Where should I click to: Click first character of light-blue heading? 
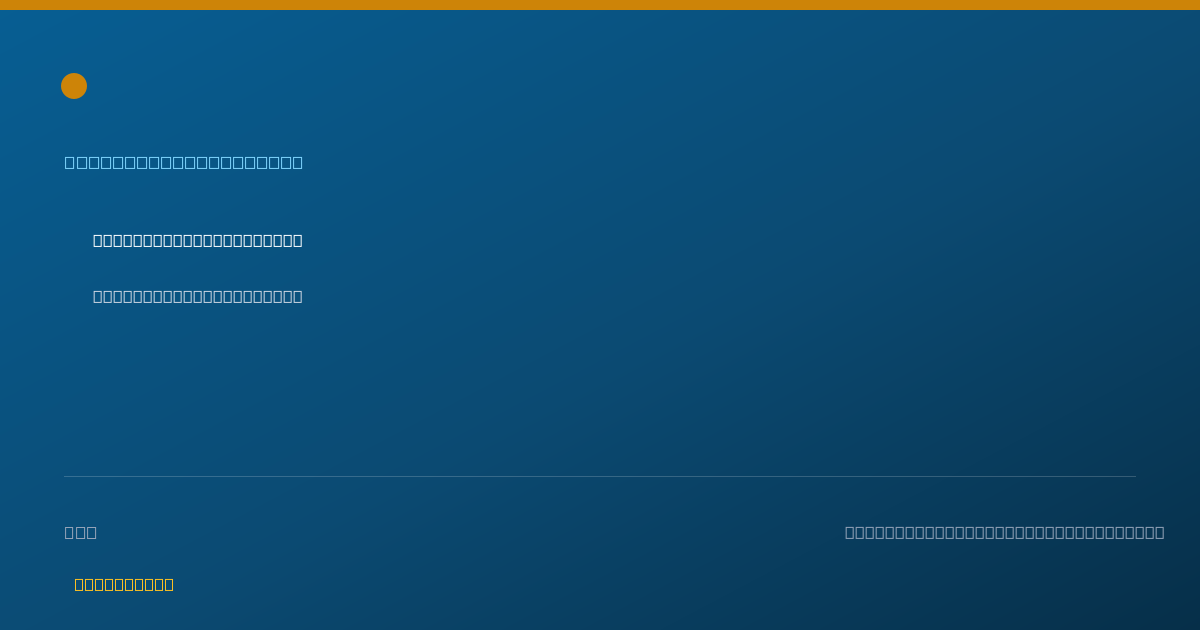[x=70, y=162]
